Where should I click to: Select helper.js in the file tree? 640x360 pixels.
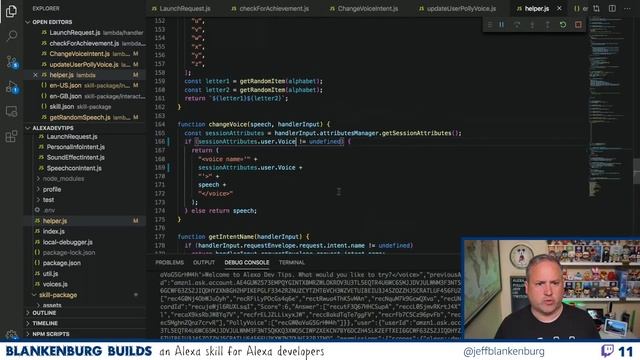pos(55,221)
